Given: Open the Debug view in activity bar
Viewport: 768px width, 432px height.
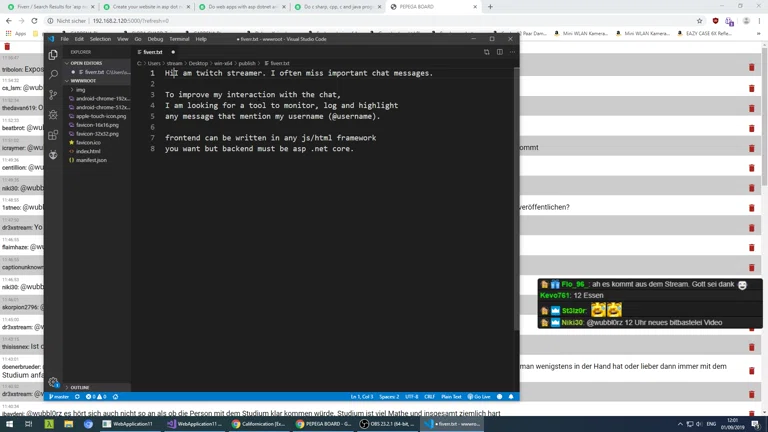Looking at the screenshot, I should tap(53, 115).
